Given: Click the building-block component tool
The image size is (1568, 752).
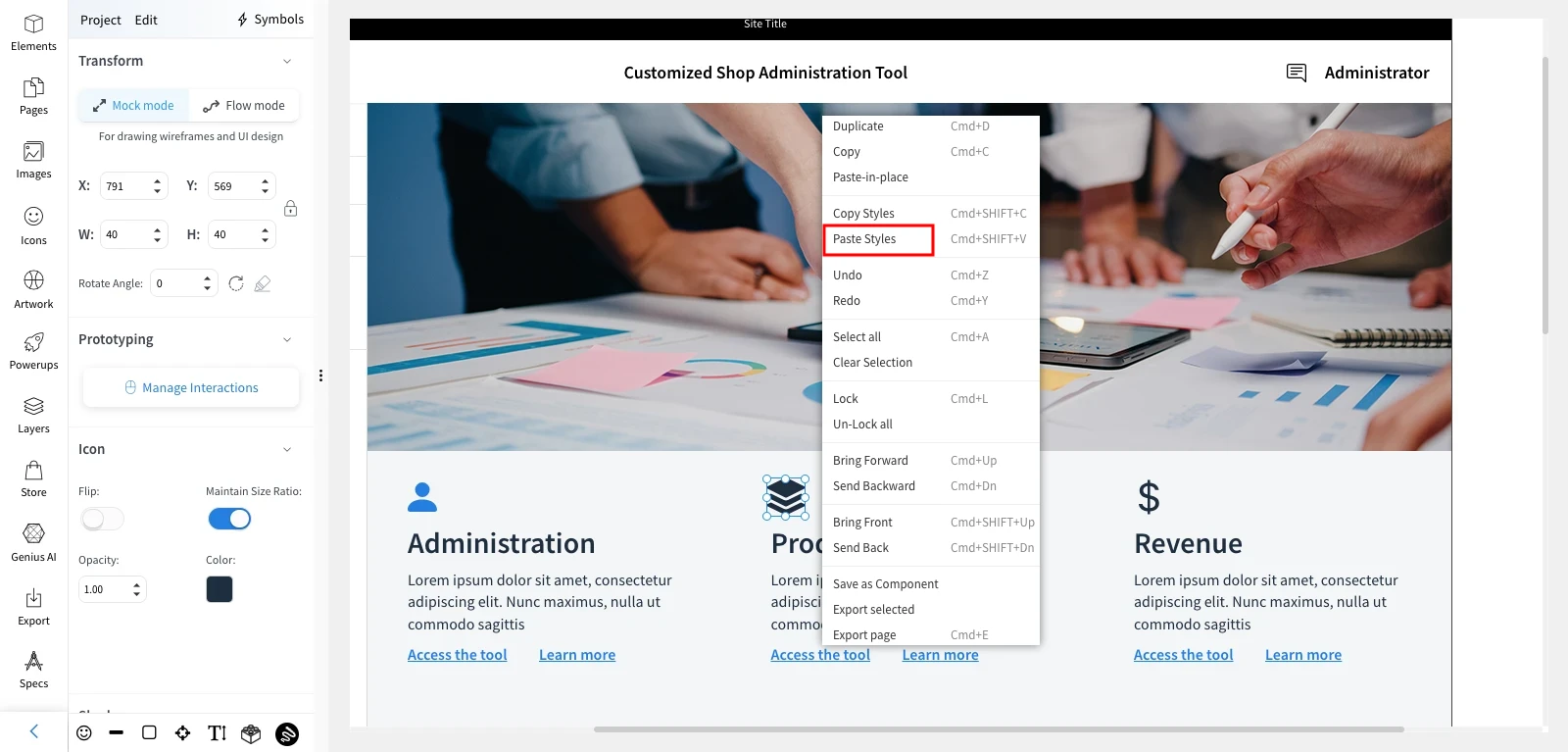Looking at the screenshot, I should pos(251,733).
